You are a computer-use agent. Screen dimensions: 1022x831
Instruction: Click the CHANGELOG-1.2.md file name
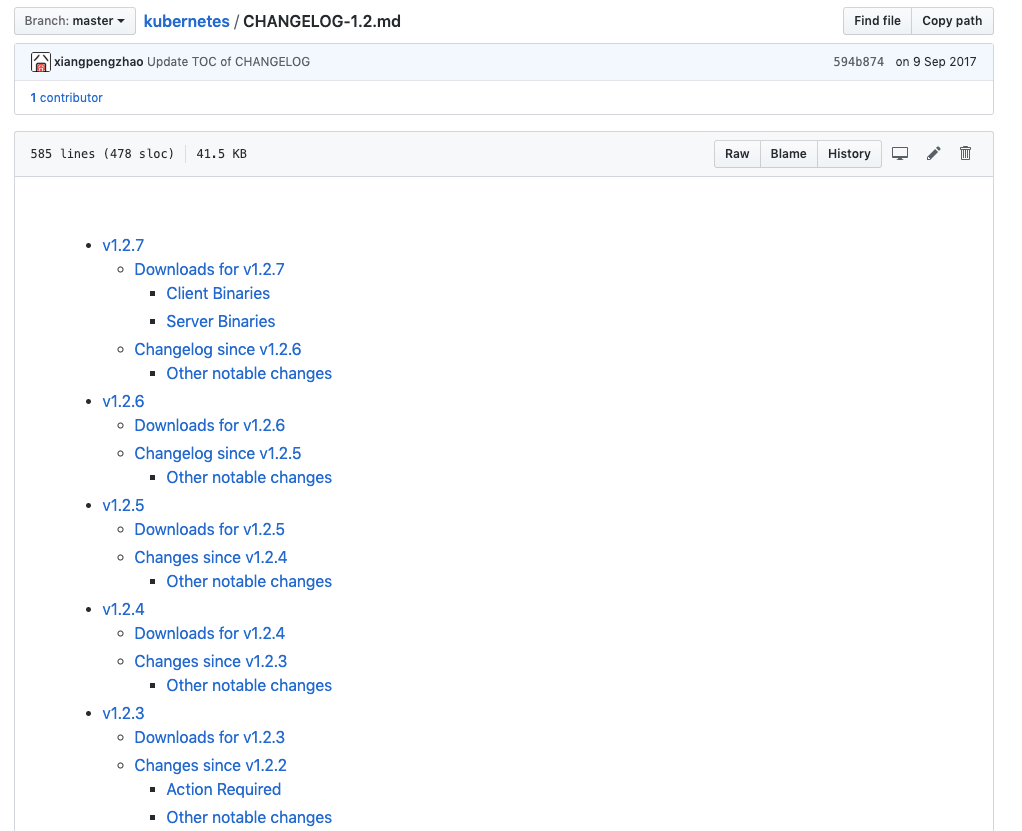pyautogui.click(x=322, y=22)
